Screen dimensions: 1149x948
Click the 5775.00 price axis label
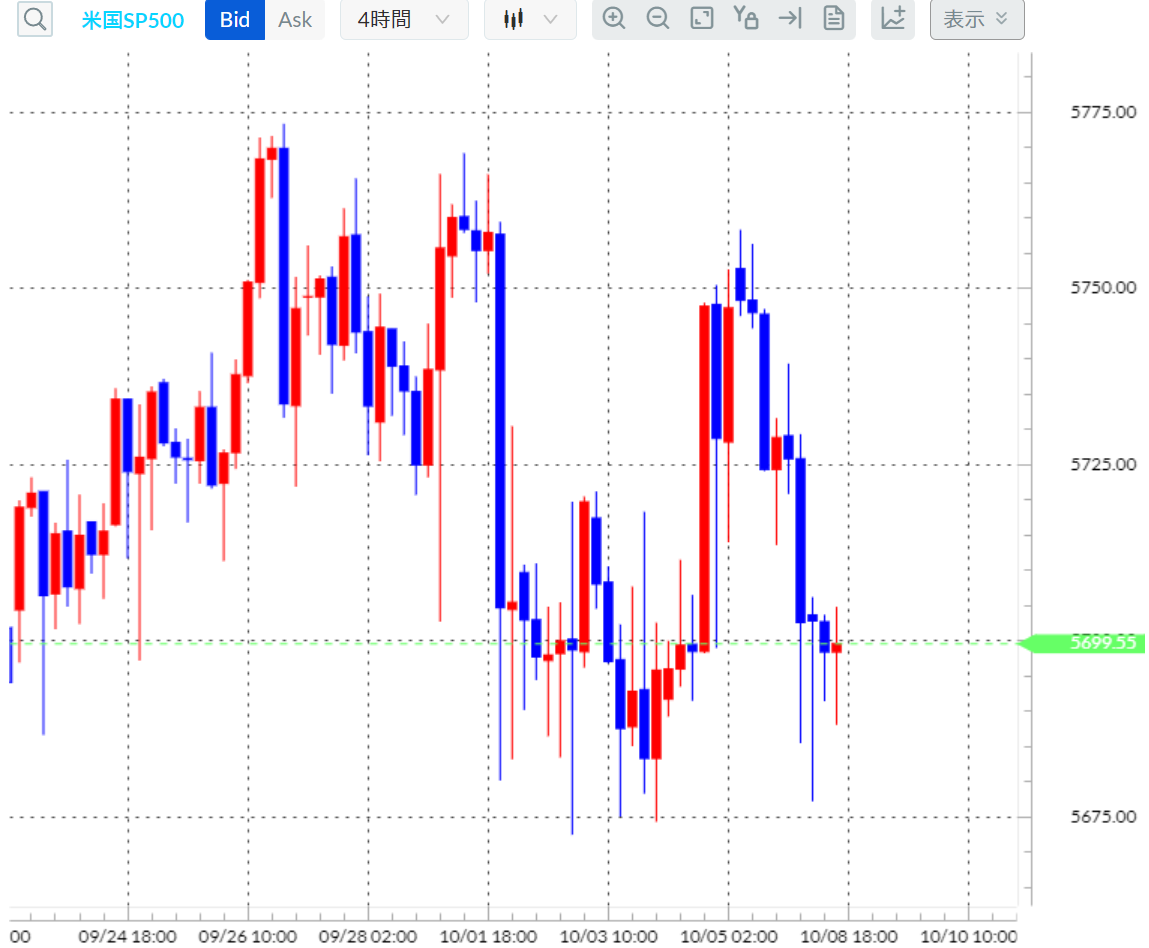tap(1103, 112)
